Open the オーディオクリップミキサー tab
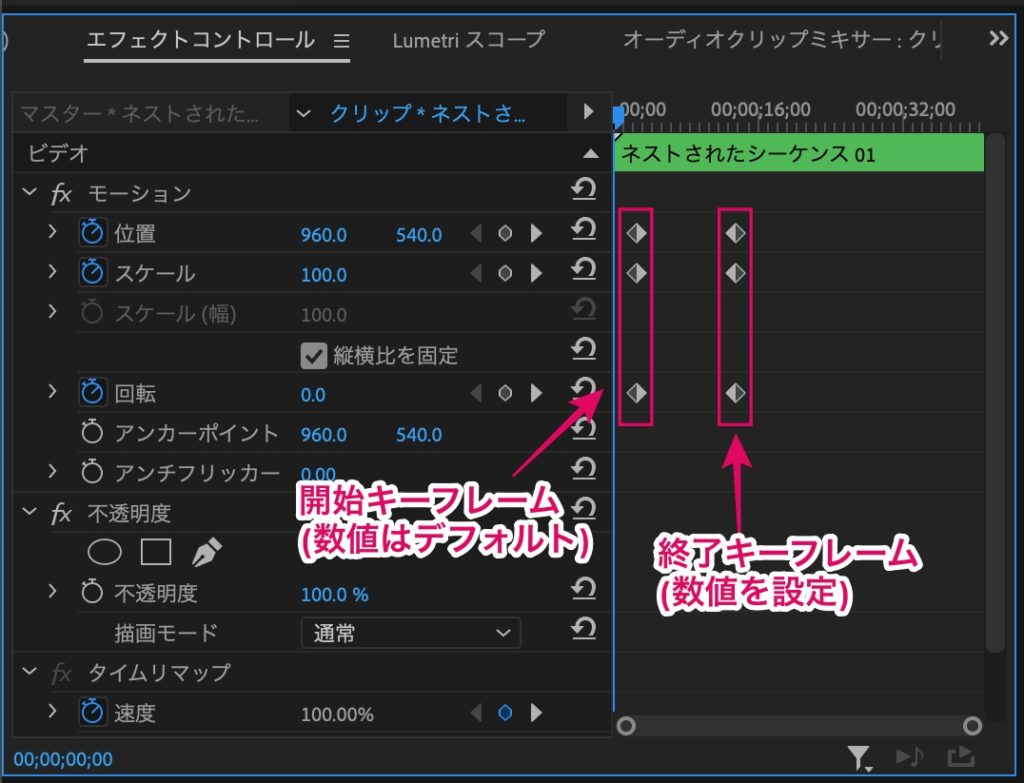Viewport: 1024px width, 783px height. 782,40
